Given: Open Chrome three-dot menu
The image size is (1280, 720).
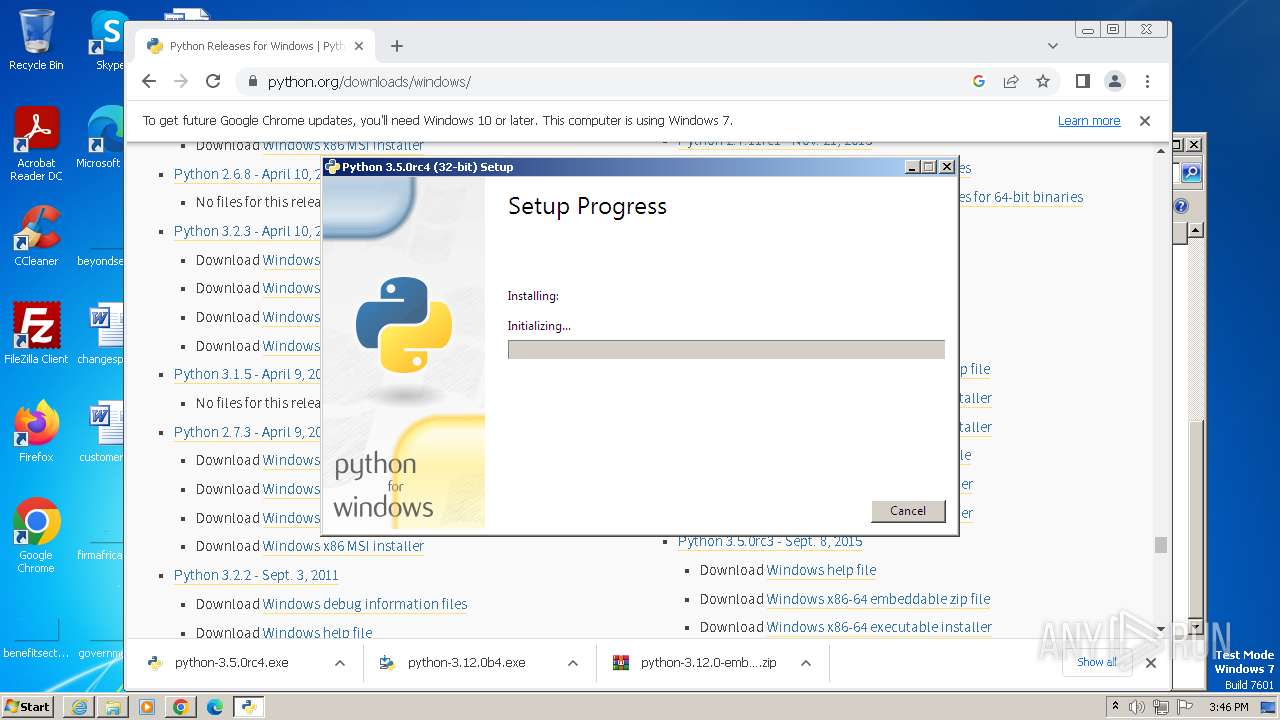Looking at the screenshot, I should (x=1147, y=81).
